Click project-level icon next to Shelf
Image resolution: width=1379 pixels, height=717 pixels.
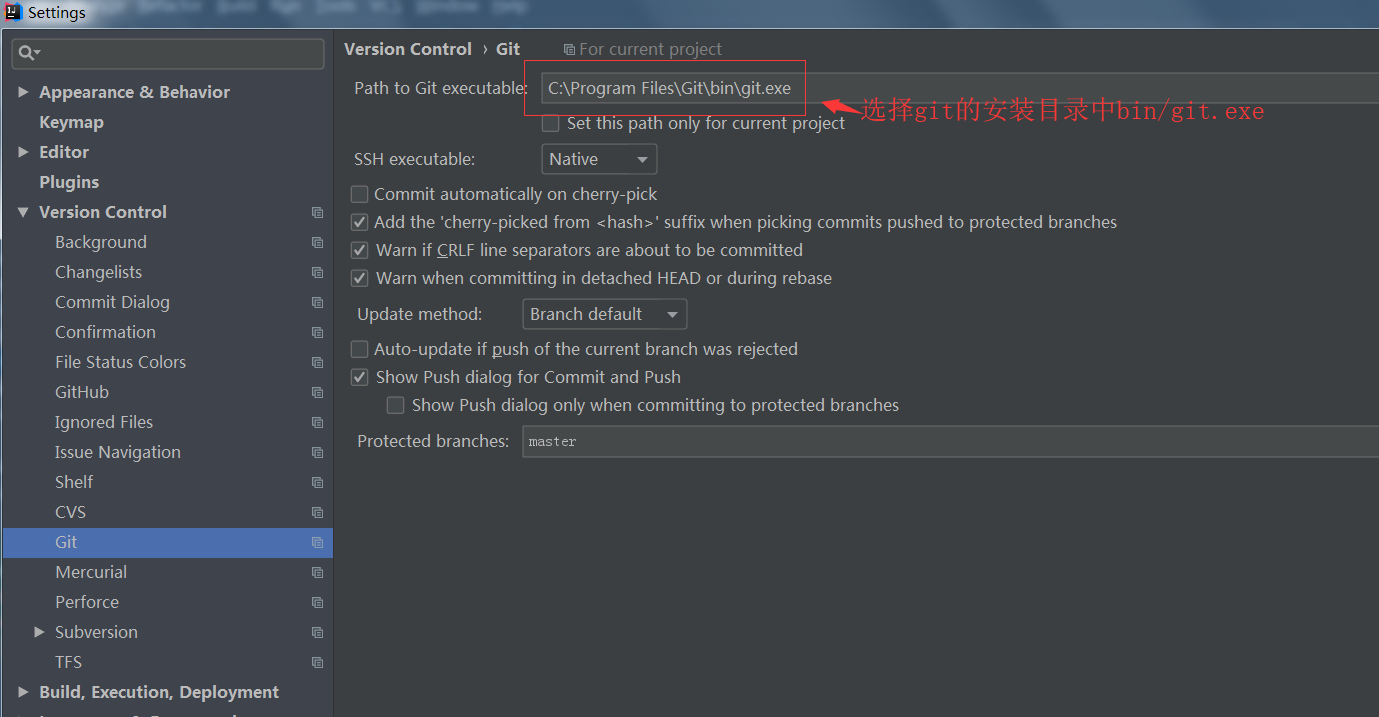pos(317,483)
